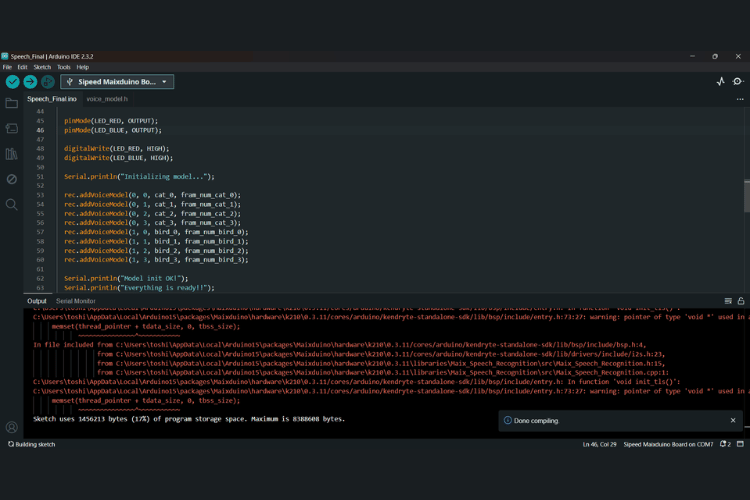Click the pinMode(LED_BLUE, OUTPUT) code line
Image resolution: width=750 pixels, height=500 pixels.
pos(113,130)
